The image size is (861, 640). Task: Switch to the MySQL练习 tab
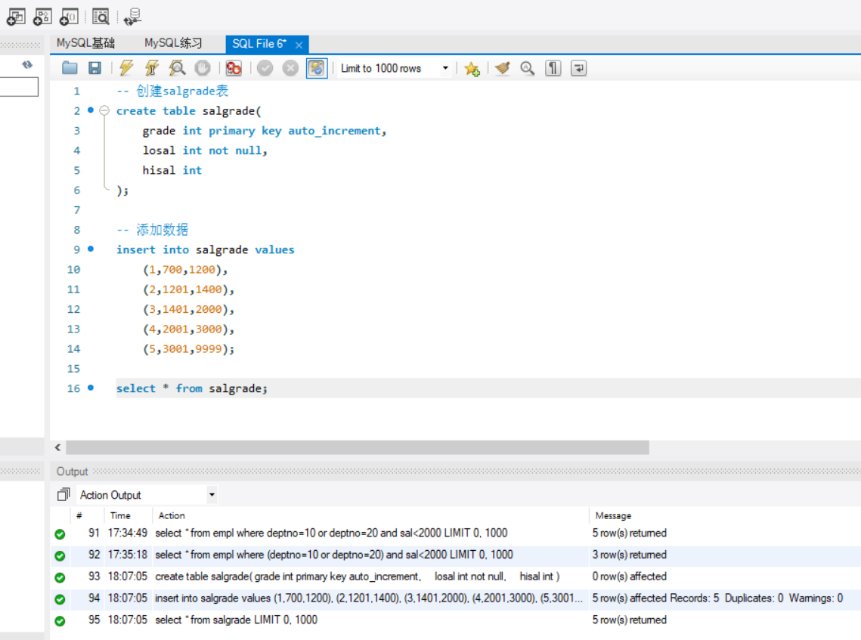(173, 43)
